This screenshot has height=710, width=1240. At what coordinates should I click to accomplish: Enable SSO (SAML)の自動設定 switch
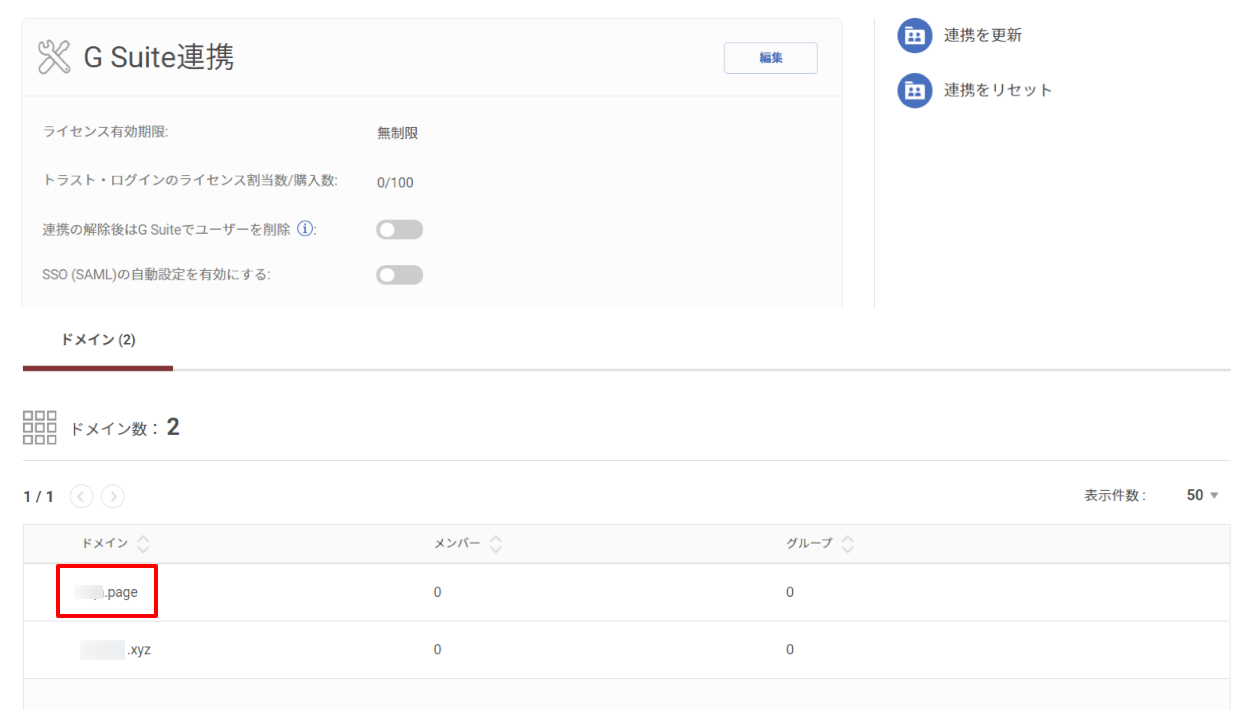coord(400,275)
